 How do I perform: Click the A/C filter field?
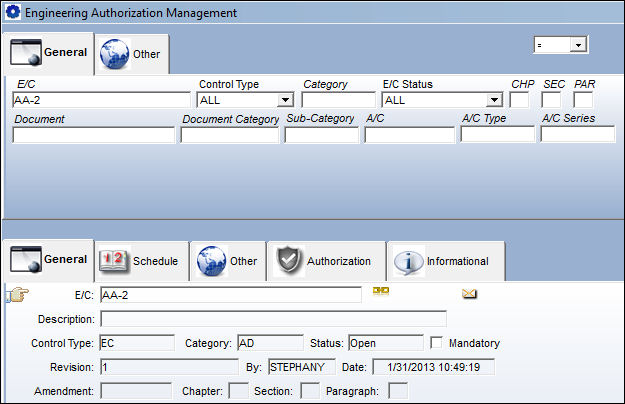coord(409,135)
